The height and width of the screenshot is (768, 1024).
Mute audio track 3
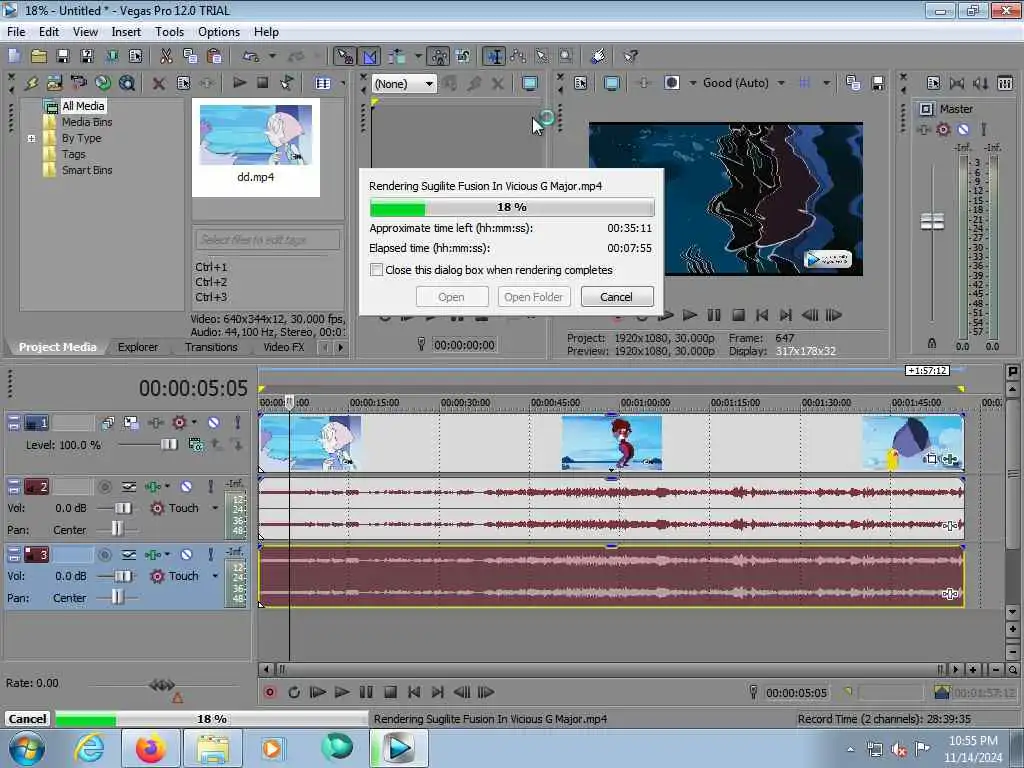(x=186, y=554)
